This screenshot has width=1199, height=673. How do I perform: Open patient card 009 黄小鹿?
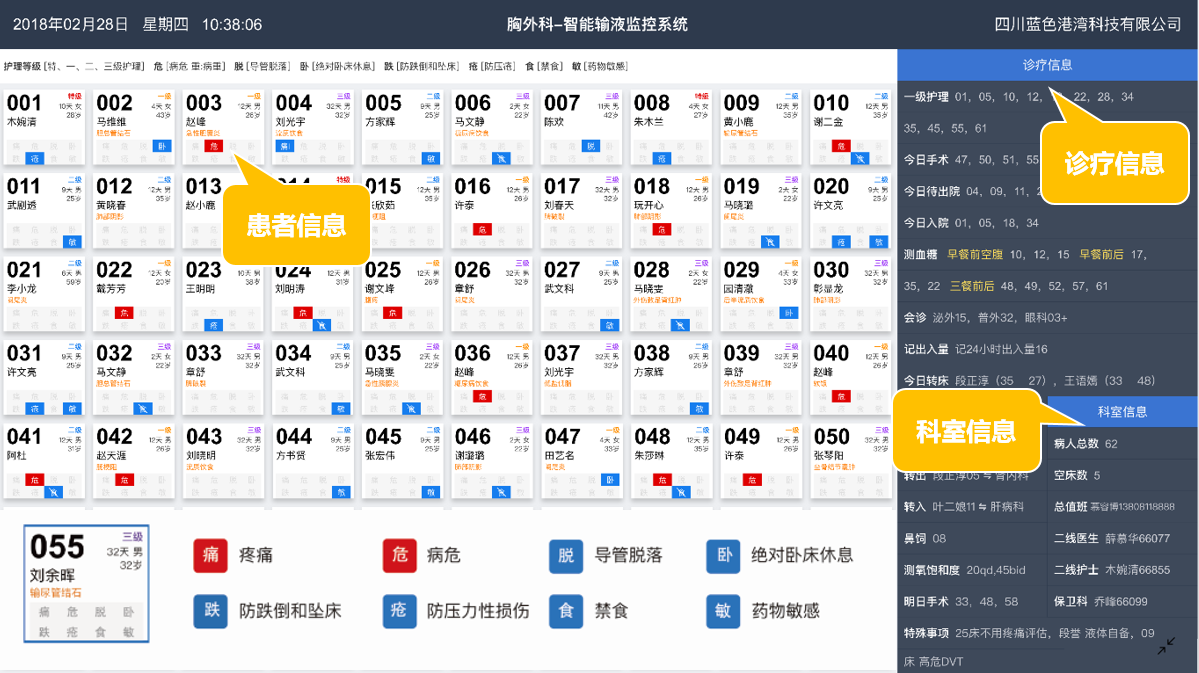(x=761, y=127)
